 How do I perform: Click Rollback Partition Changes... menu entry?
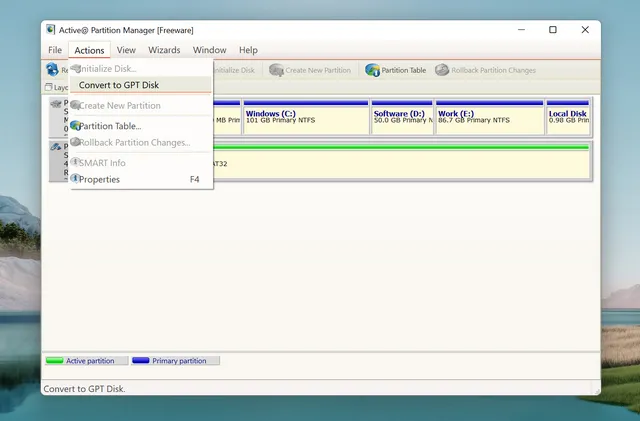point(141,143)
